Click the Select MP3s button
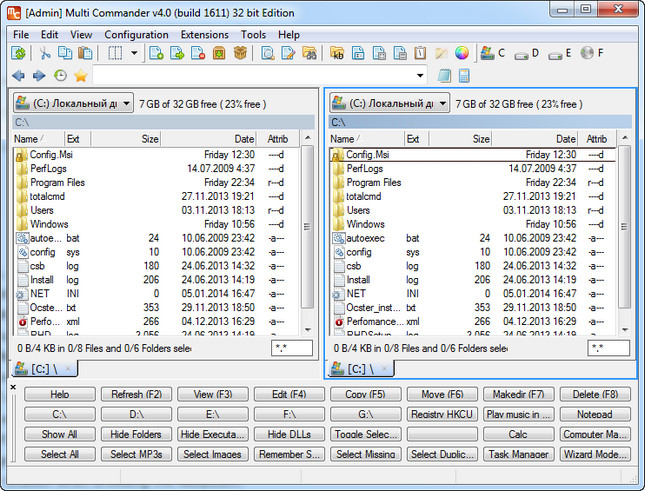 [x=136, y=454]
